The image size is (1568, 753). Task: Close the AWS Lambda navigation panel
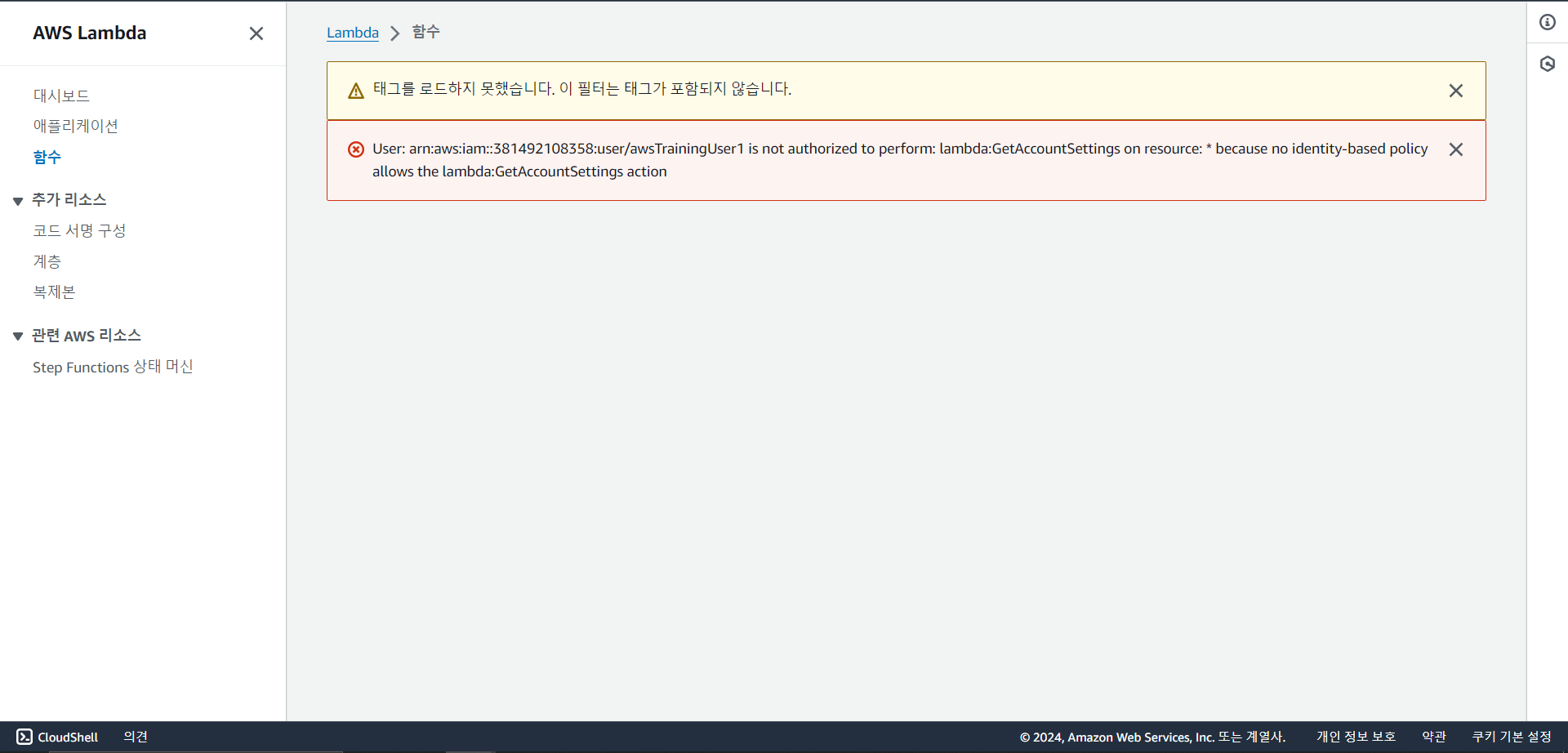click(256, 33)
